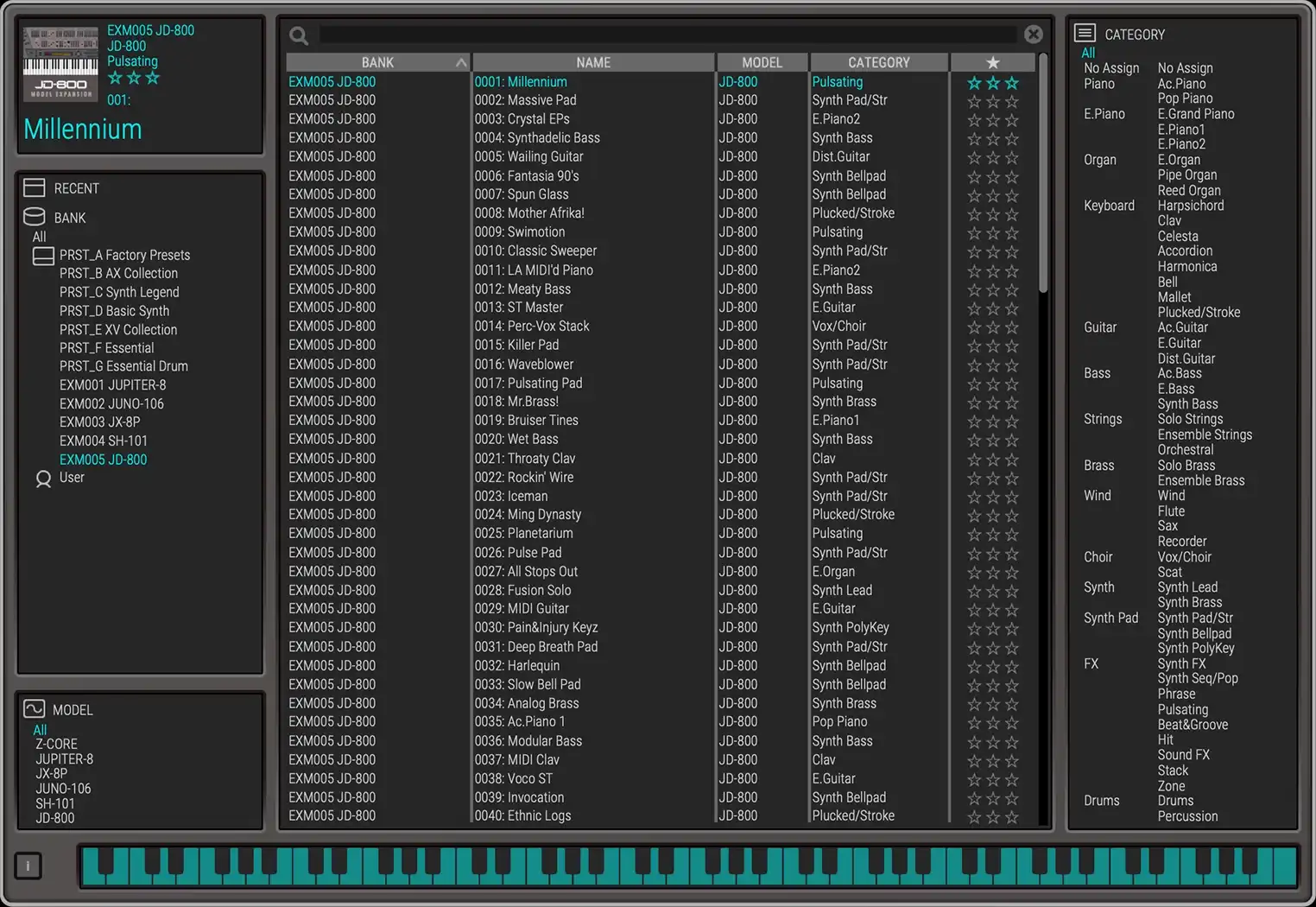
Task: Filter by Synth Bass category
Action: [1187, 404]
